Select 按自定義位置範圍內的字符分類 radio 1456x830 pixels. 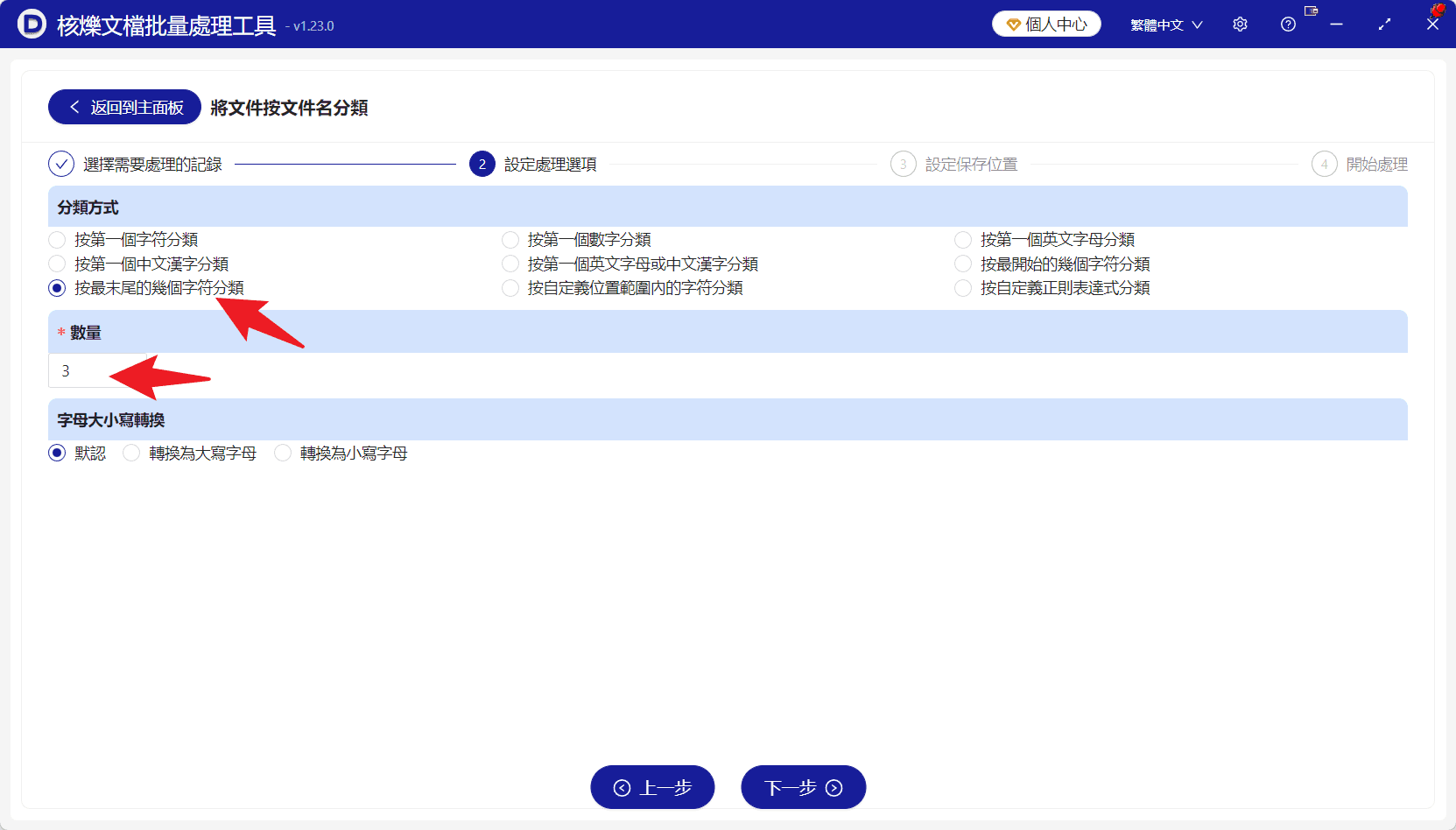pyautogui.click(x=510, y=288)
